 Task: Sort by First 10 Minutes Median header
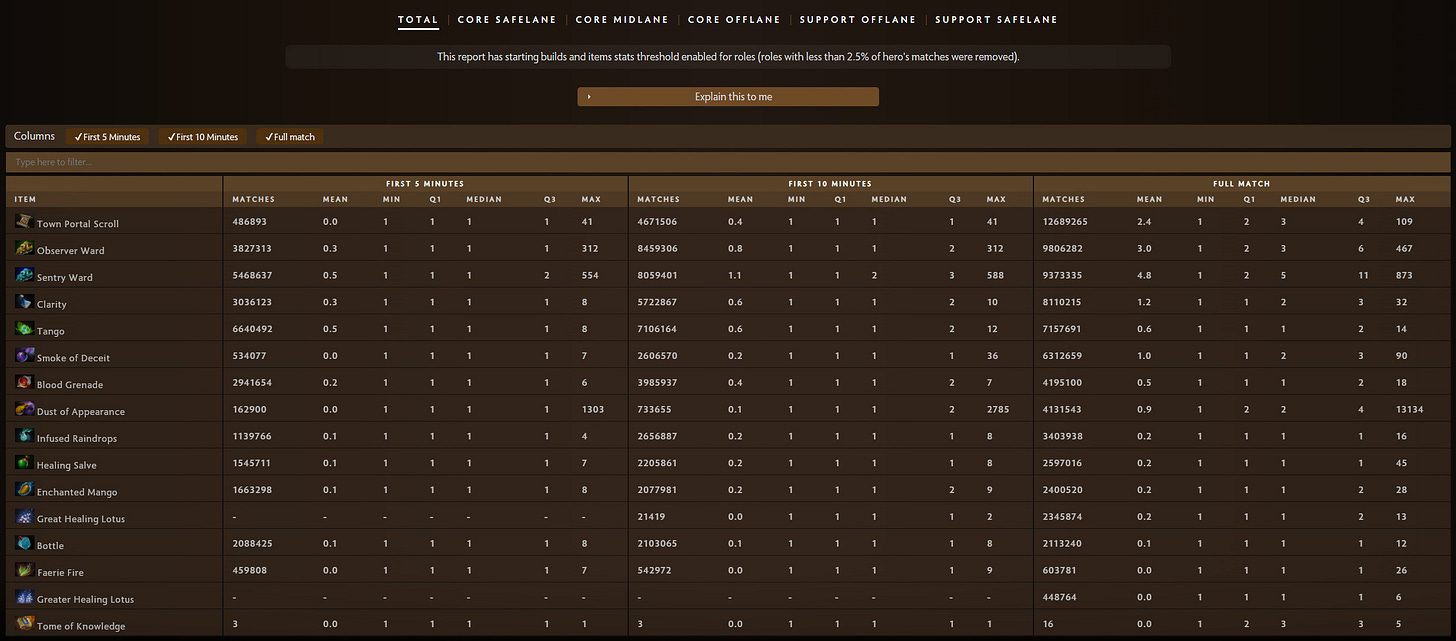click(889, 199)
